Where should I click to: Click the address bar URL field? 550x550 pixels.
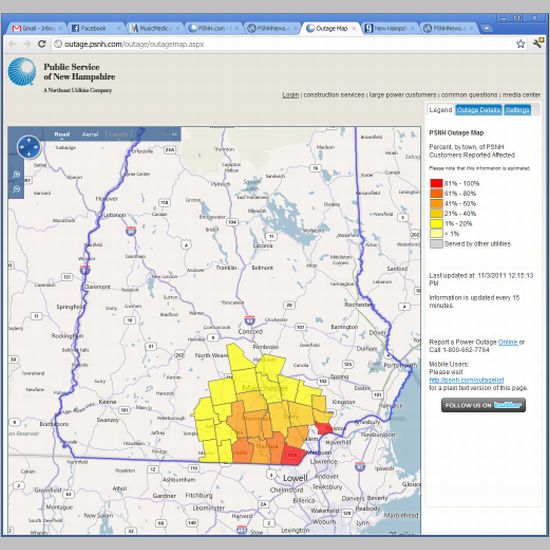click(284, 44)
